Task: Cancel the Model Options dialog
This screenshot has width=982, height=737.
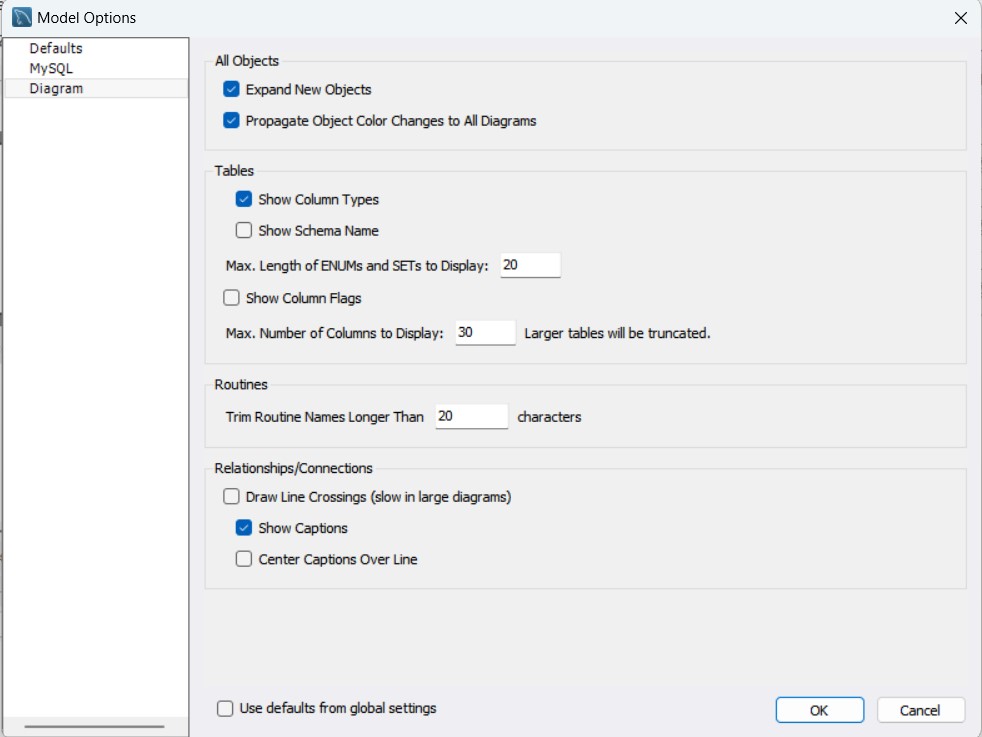Action: click(921, 710)
